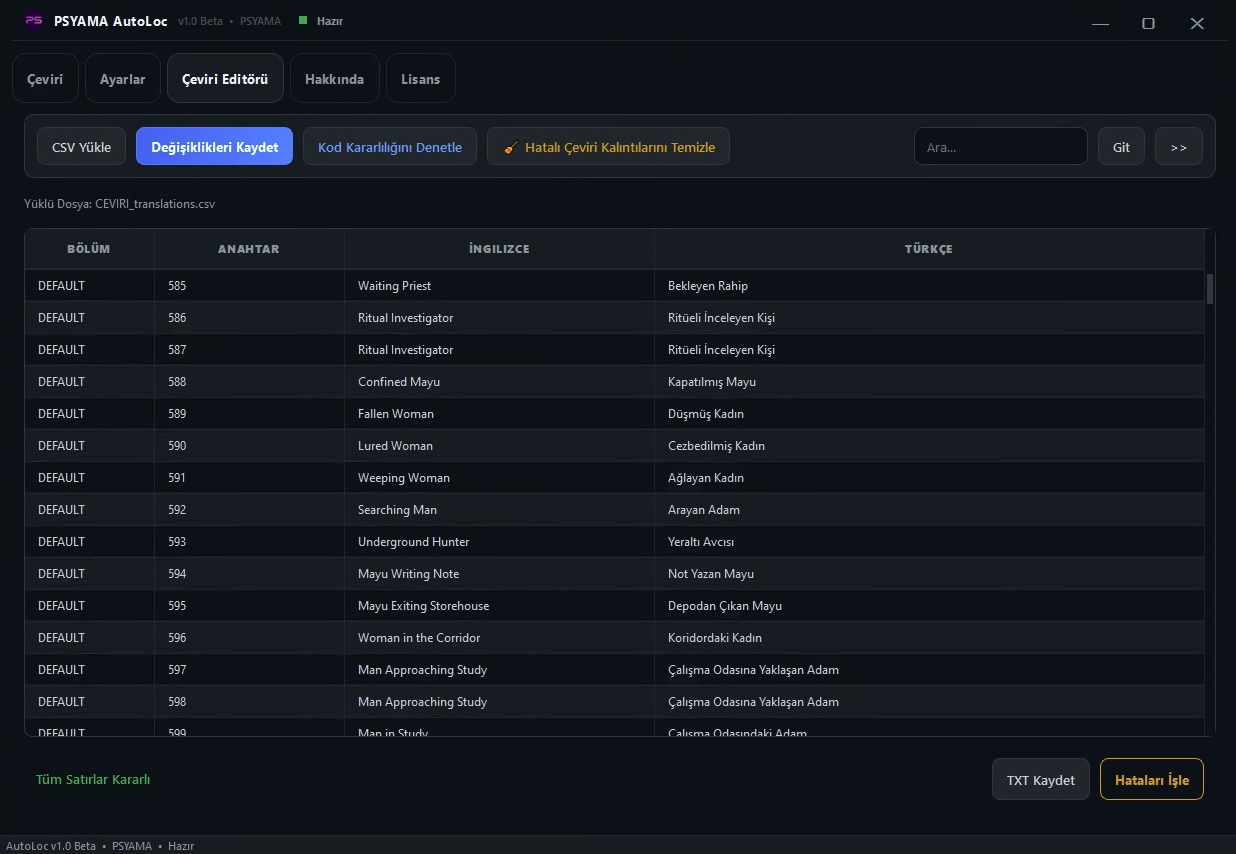Save changes with Değişiklikleri Kaydet
The width and height of the screenshot is (1236, 854).
pos(214,147)
